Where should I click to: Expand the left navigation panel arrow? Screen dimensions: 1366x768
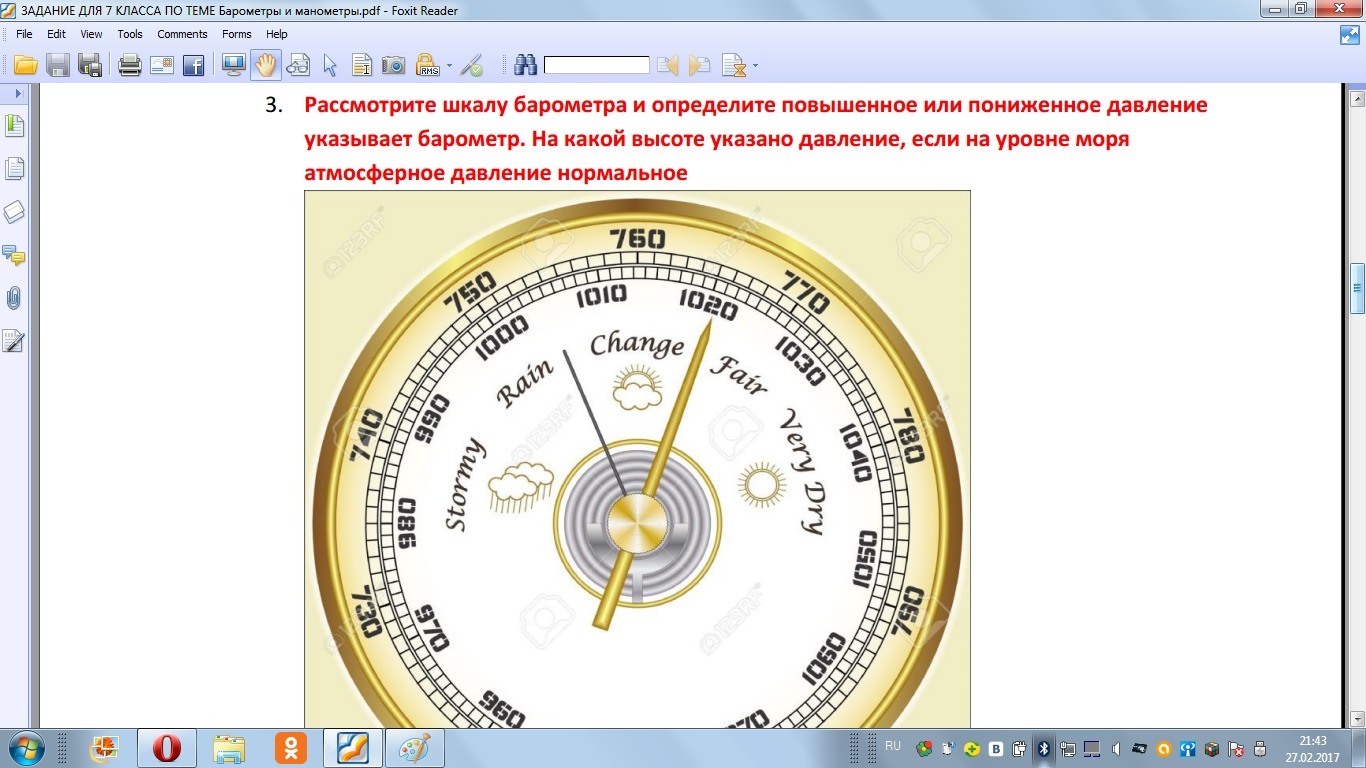click(17, 93)
